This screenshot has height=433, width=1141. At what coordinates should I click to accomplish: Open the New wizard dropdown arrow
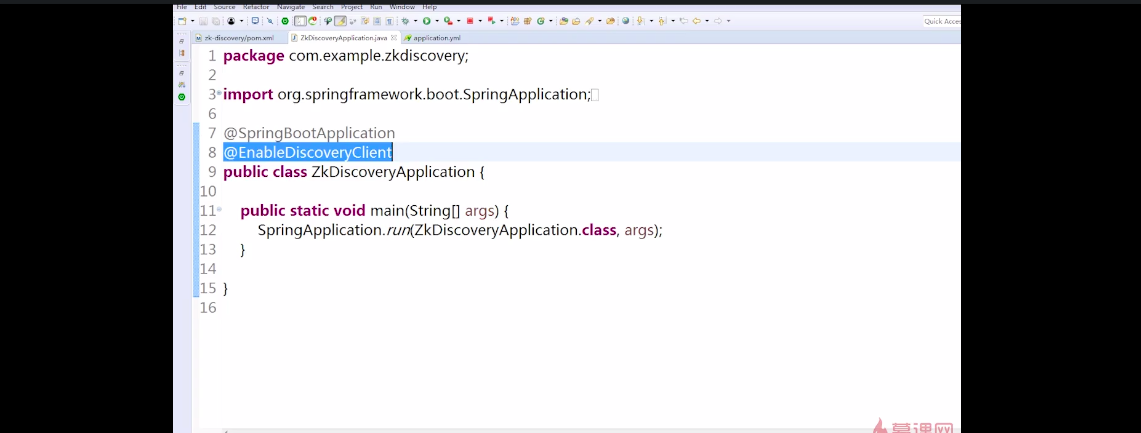pos(192,21)
